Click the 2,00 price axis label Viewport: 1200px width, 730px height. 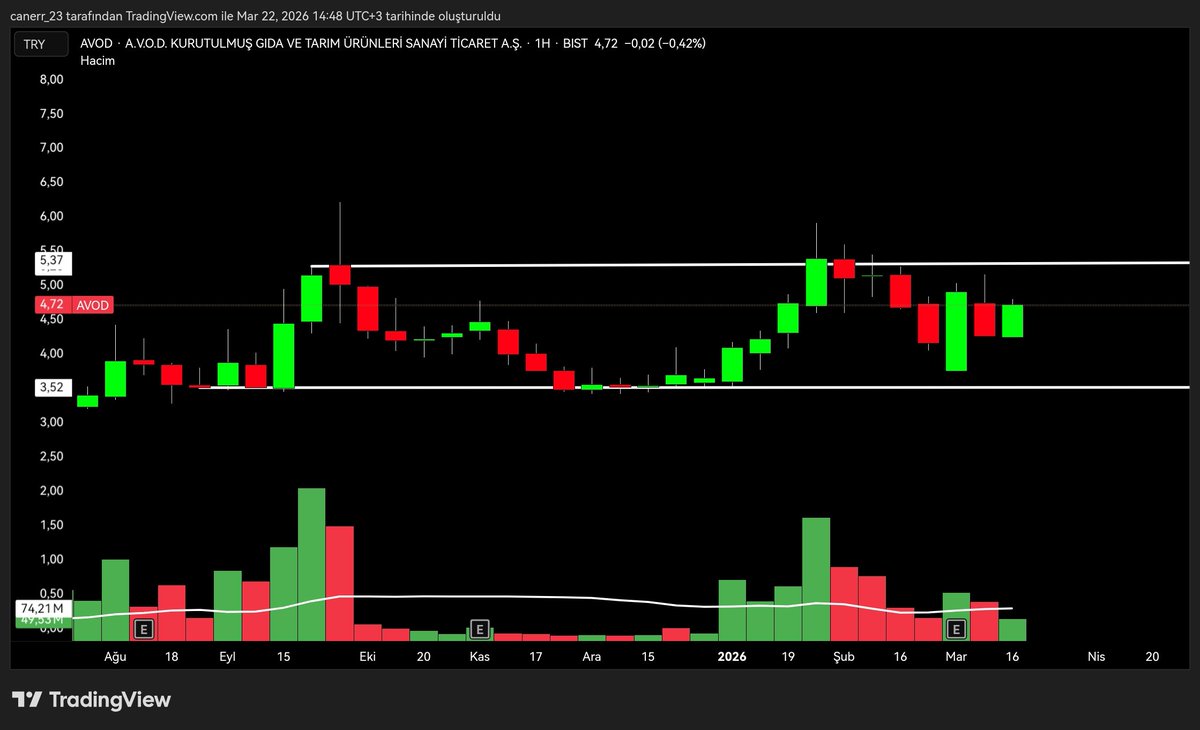[50, 491]
